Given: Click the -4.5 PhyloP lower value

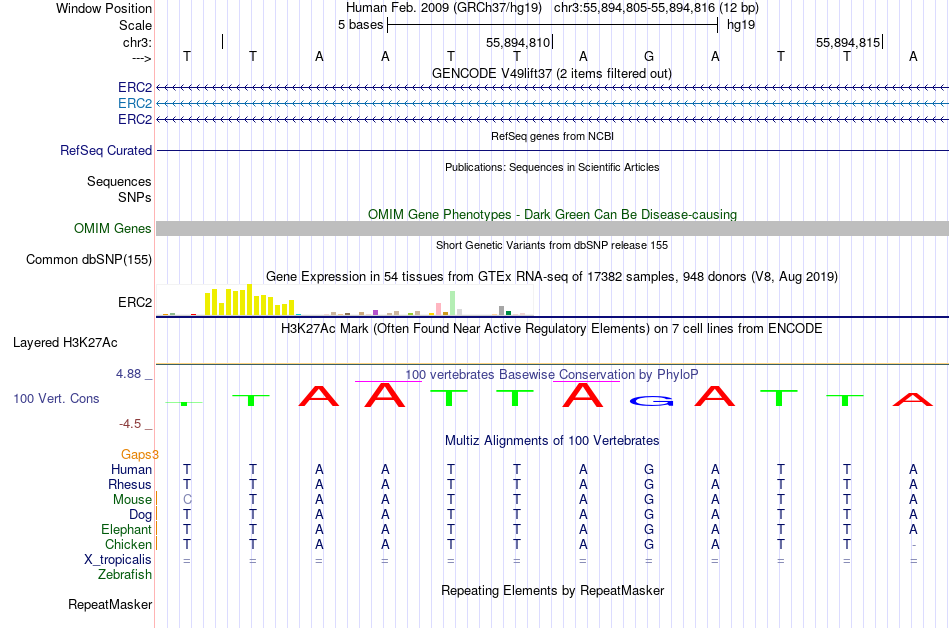Looking at the screenshot, I should coord(130,424).
